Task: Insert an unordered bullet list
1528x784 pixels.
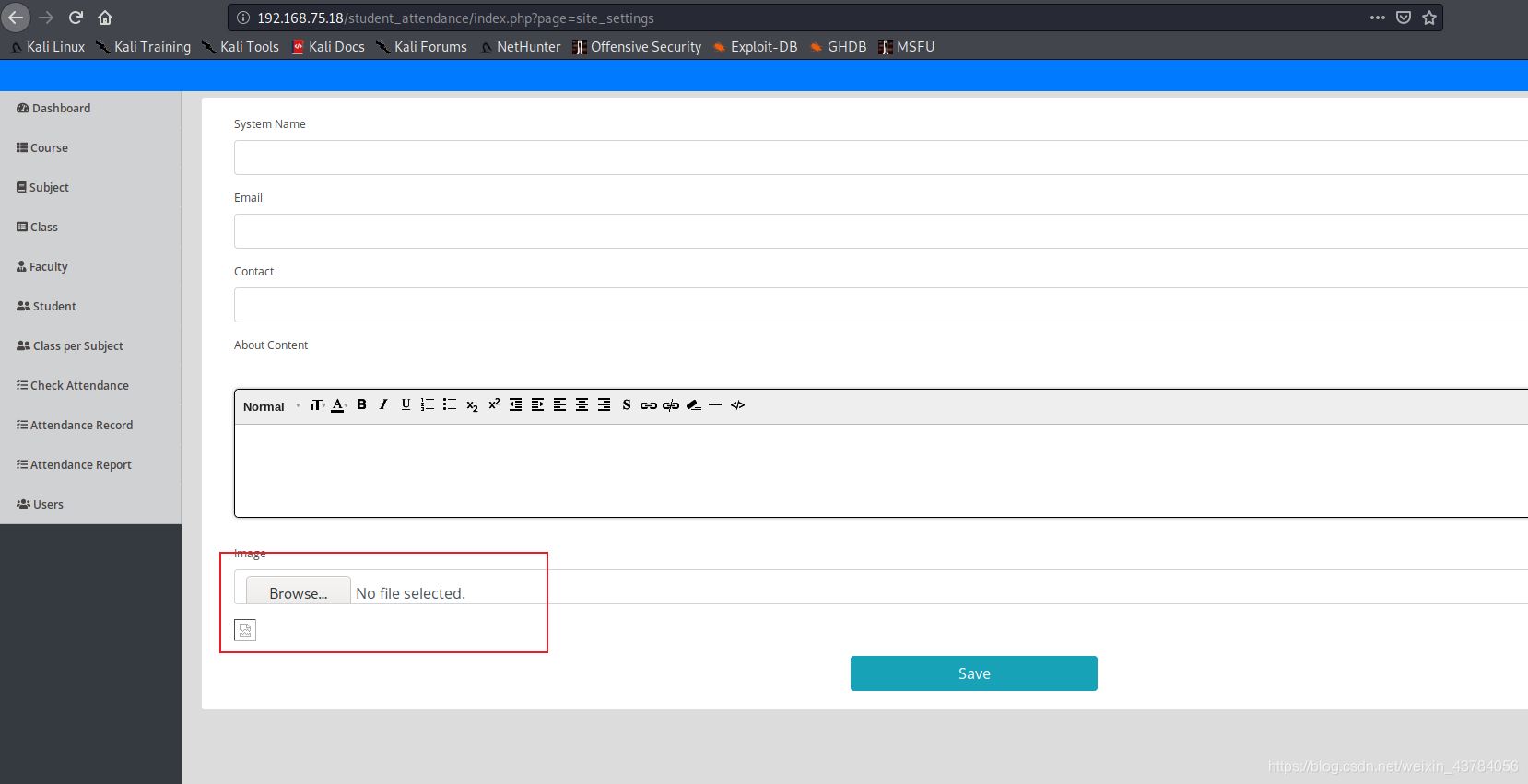Action: (450, 404)
